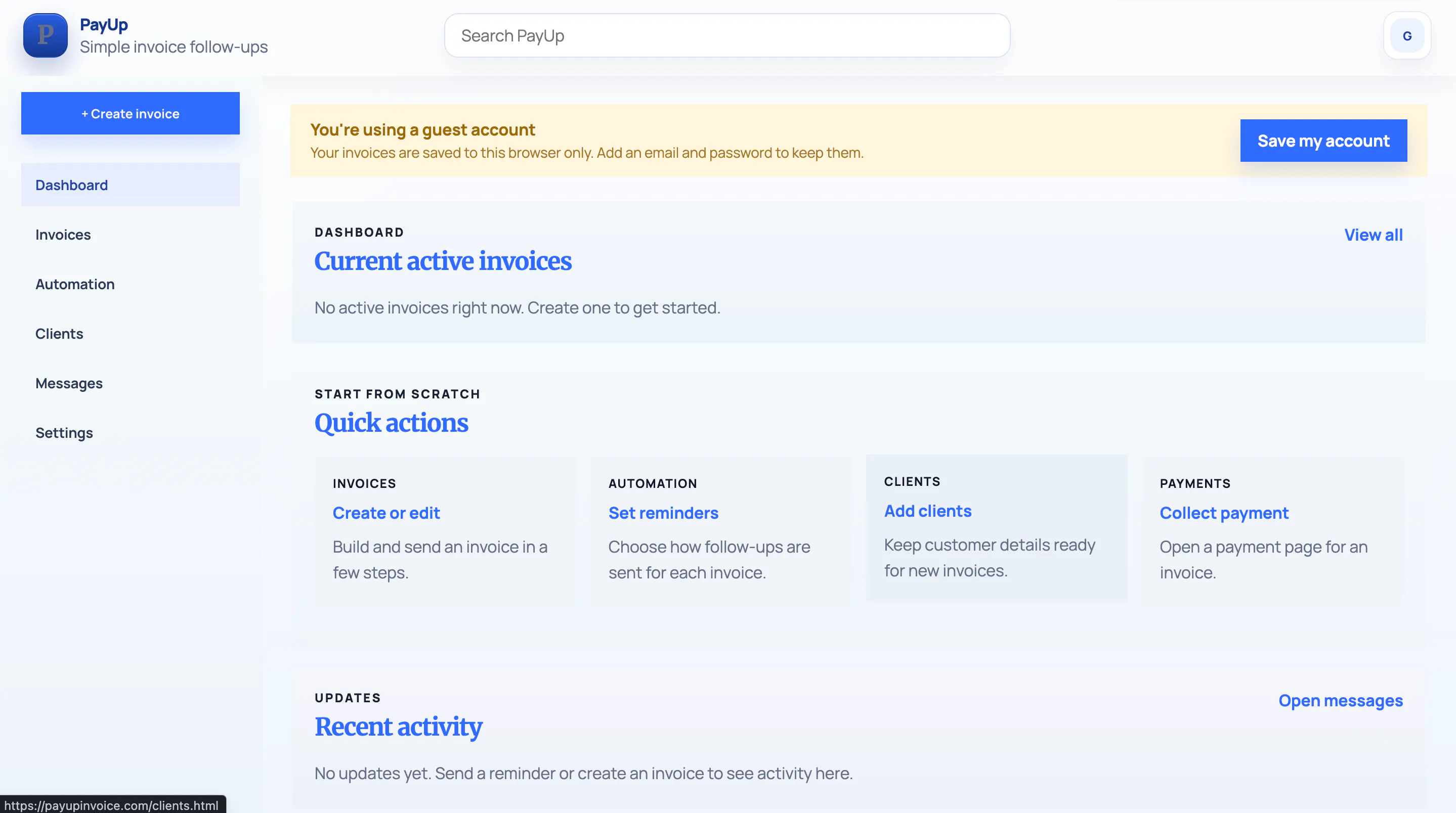Click the AUTOMATION card label
The image size is (1456, 813).
pos(652,484)
